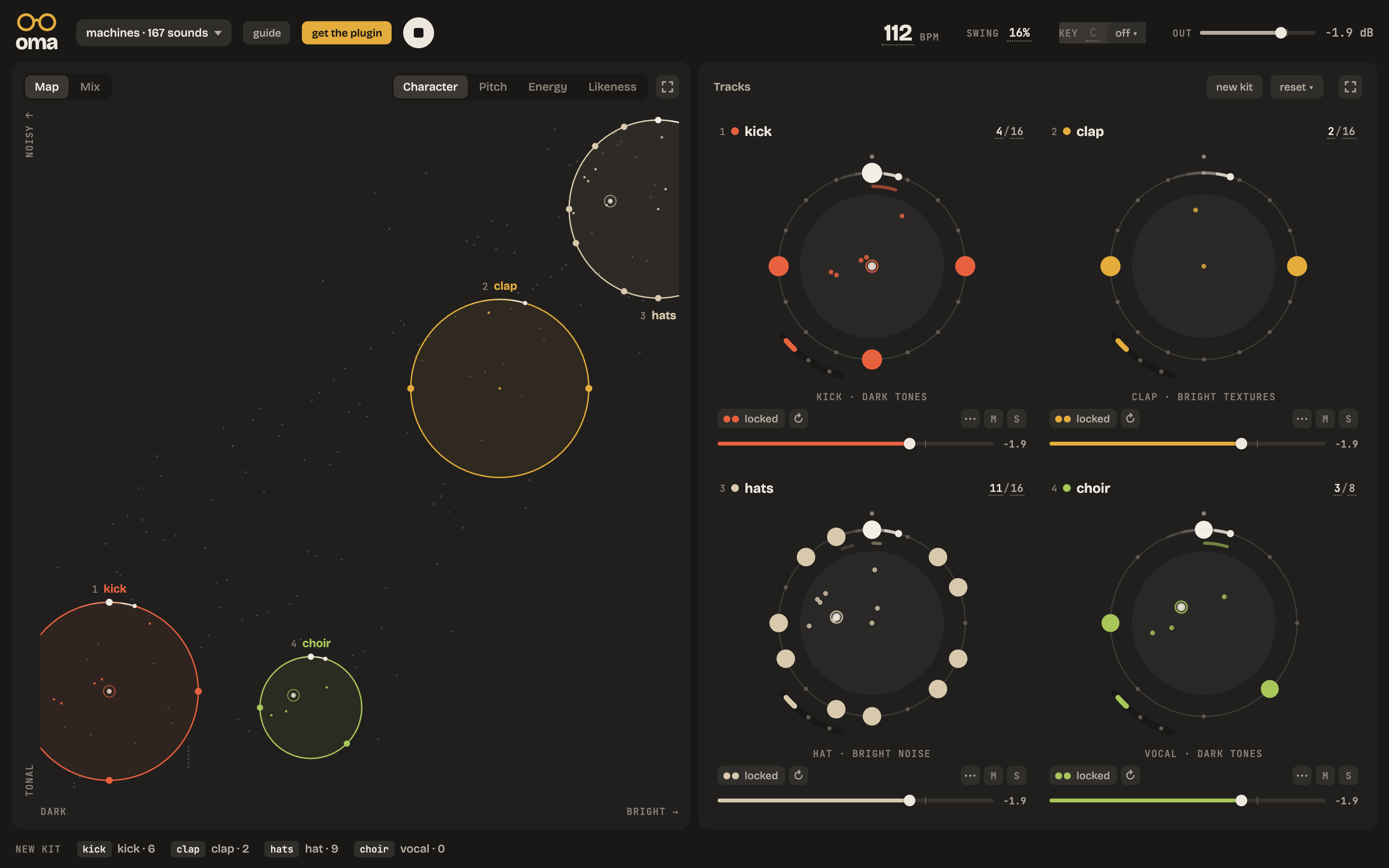The image size is (1389, 868).
Task: Click the key note C selector
Action: tap(1093, 33)
